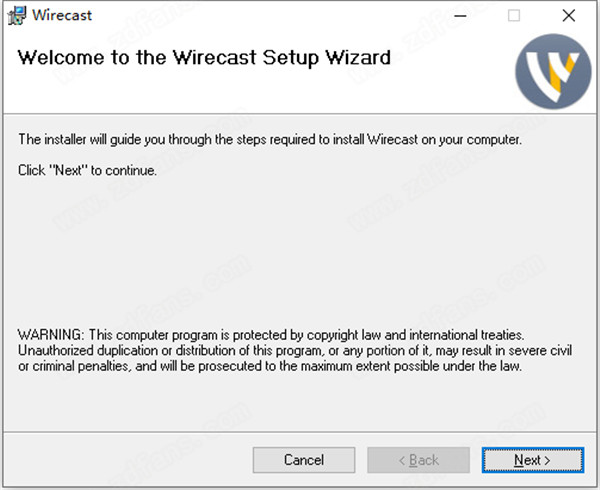Viewport: 600px width, 490px height.
Task: Proceed with the Next button
Action: [533, 460]
